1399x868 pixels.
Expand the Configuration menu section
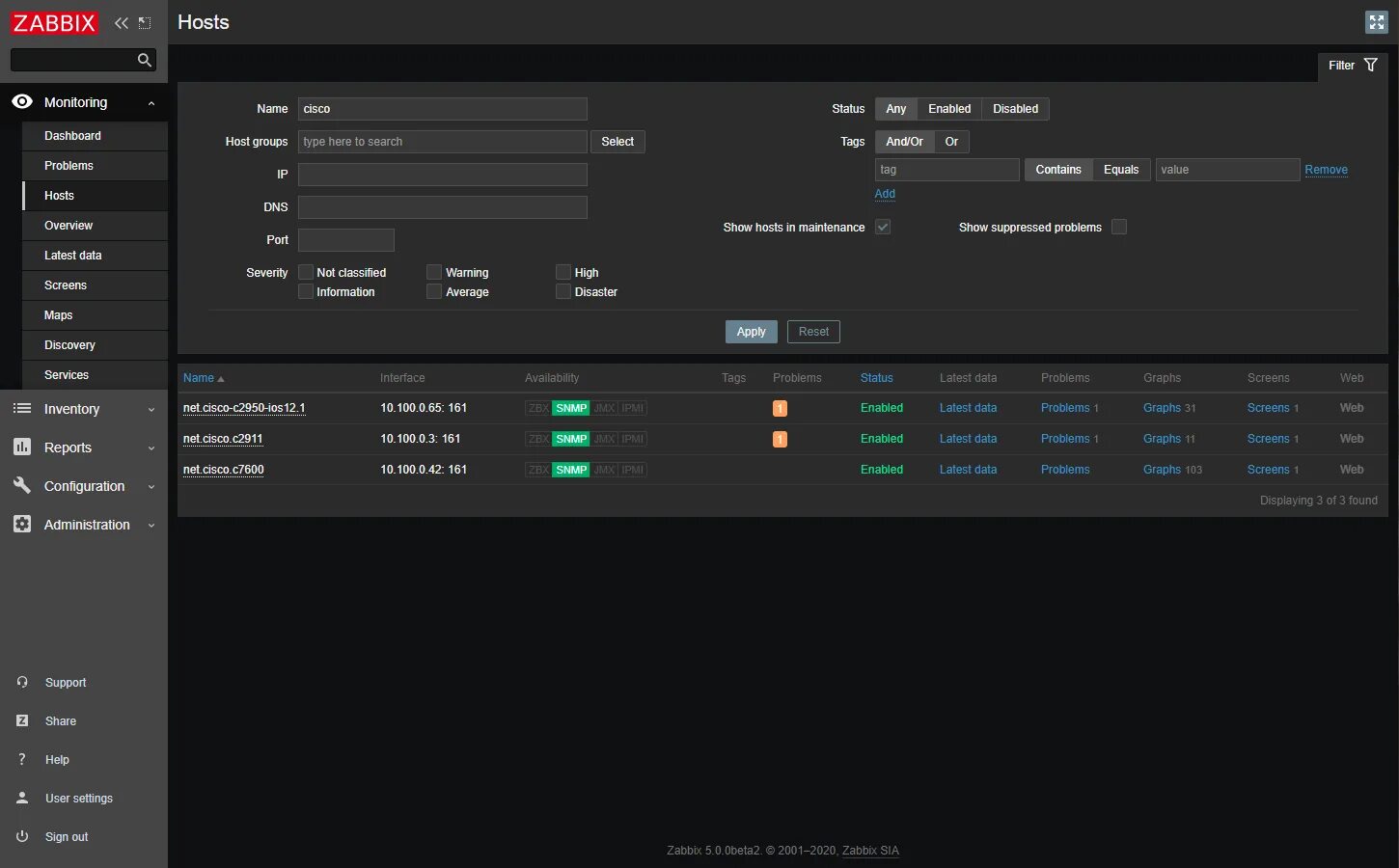(151, 487)
